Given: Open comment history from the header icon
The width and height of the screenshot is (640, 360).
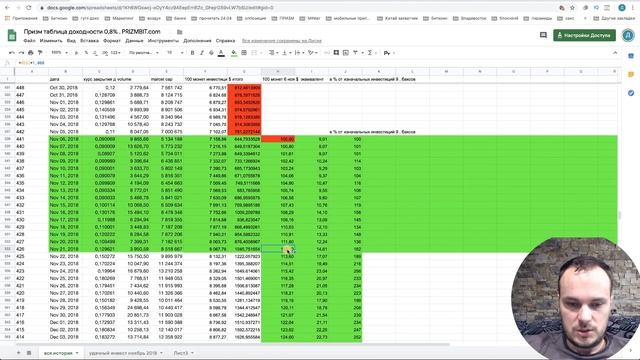Looking at the screenshot, I should (x=543, y=35).
